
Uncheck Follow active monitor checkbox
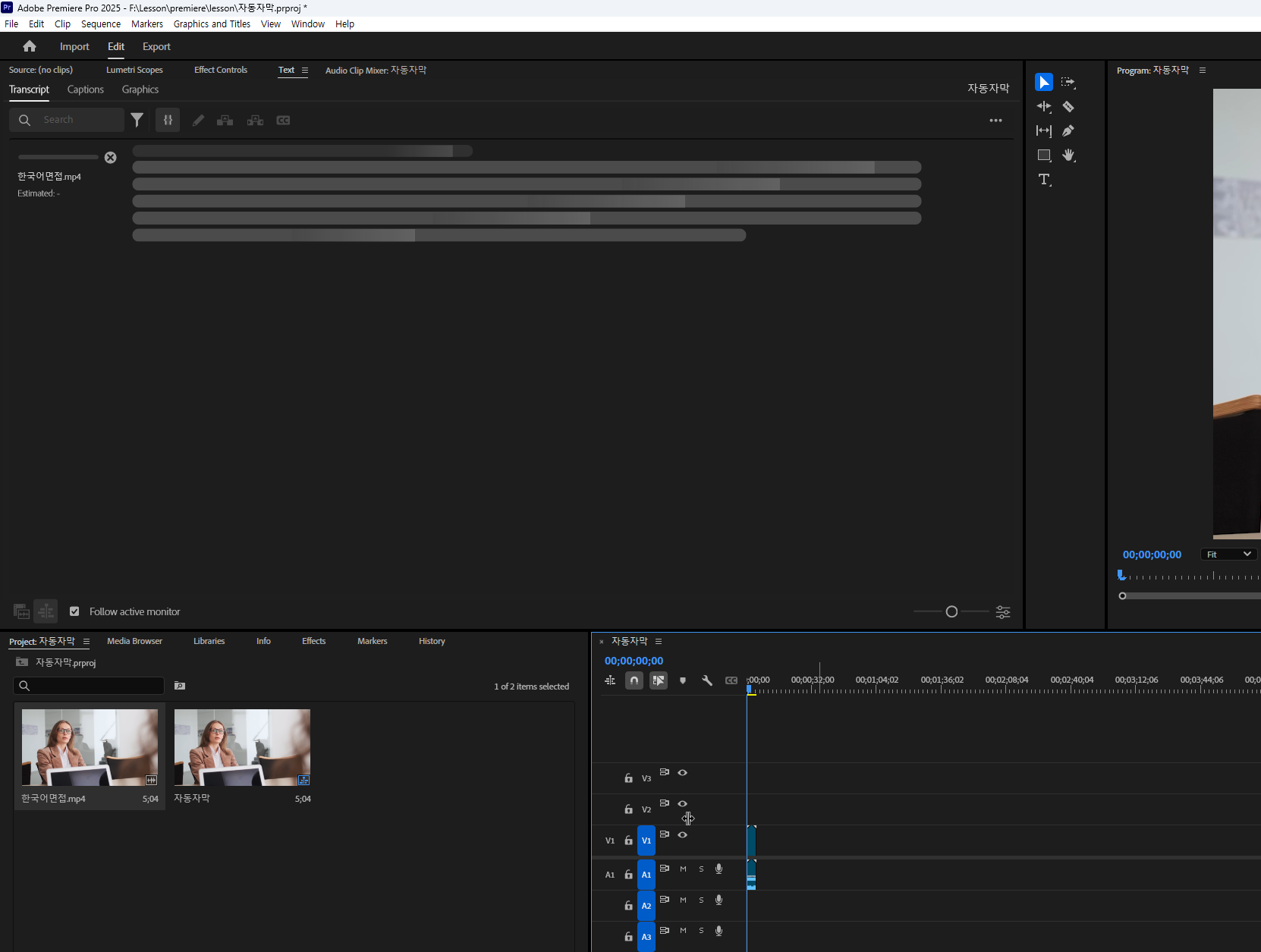click(x=74, y=611)
